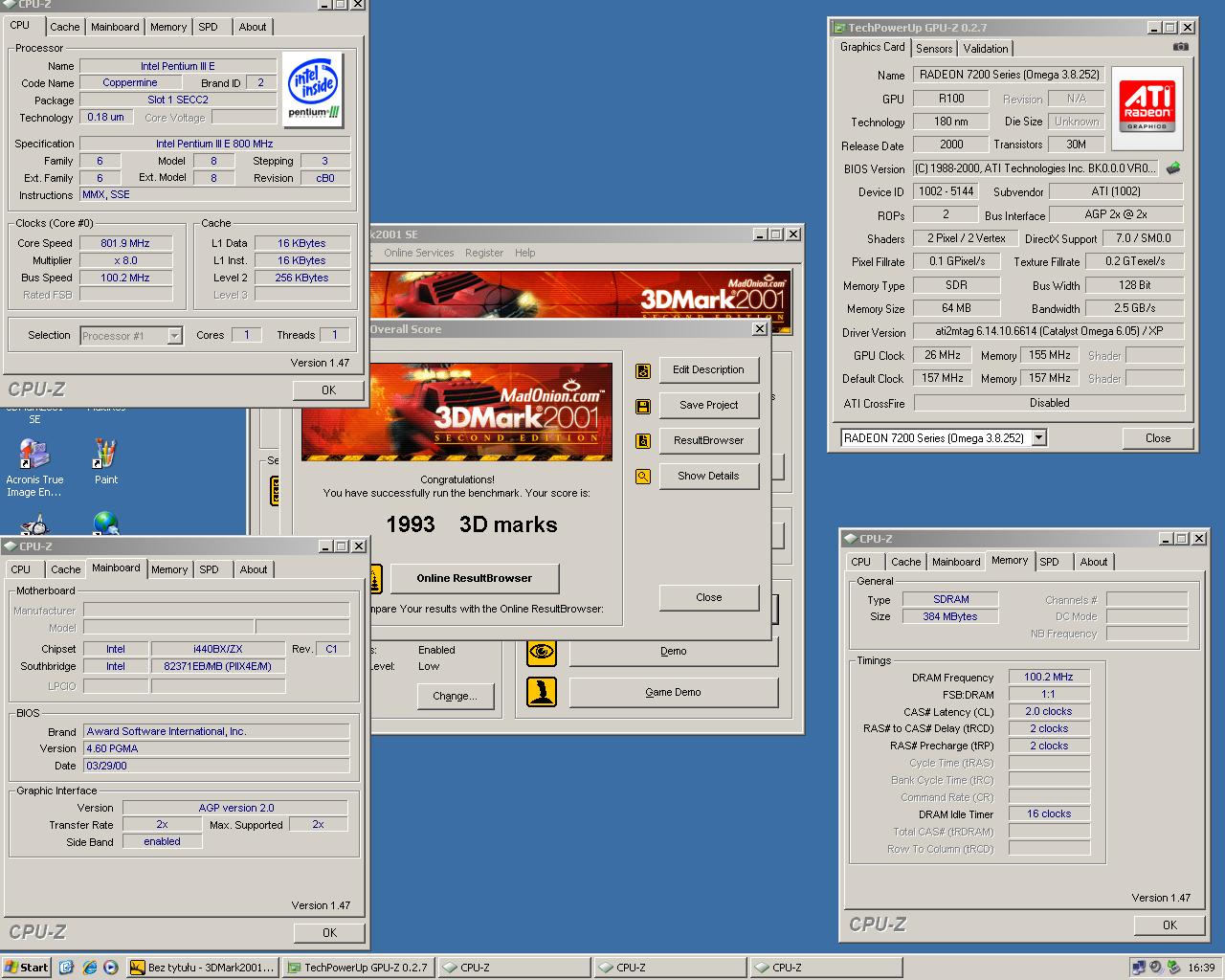
Task: Click the Edit Description button
Action: [x=708, y=369]
